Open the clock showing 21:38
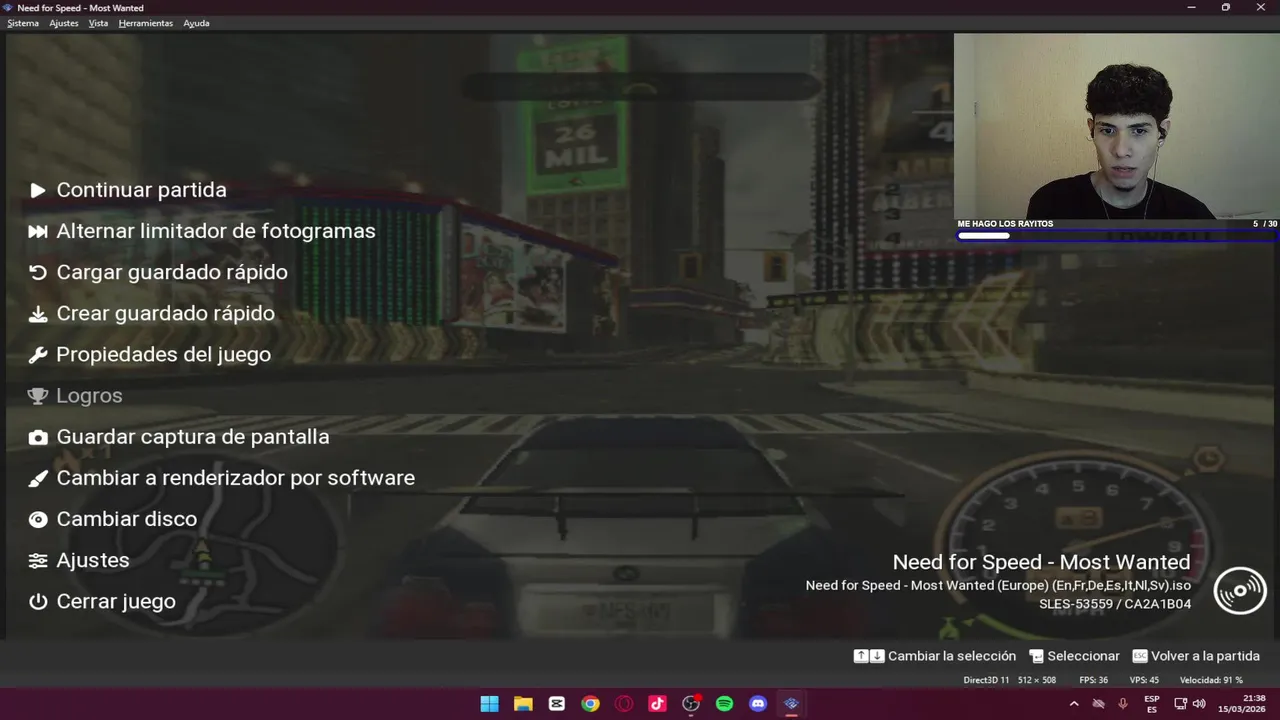This screenshot has width=1280, height=720. click(x=1240, y=704)
